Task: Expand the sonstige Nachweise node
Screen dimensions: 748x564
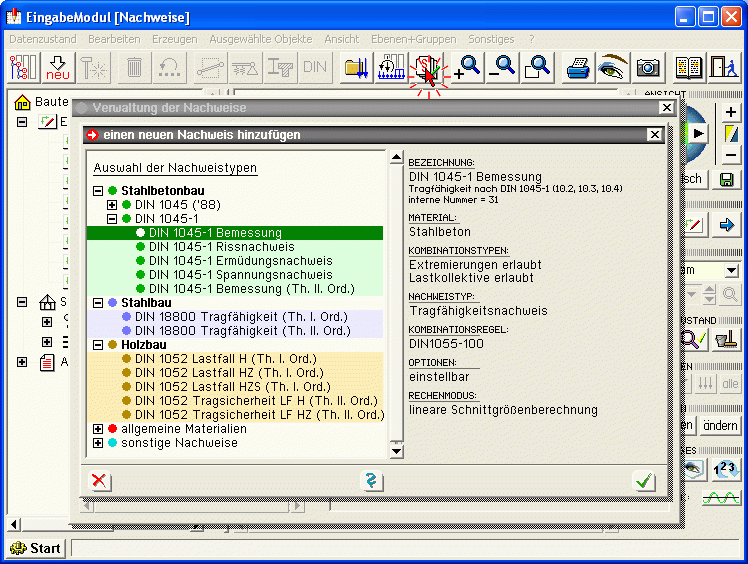Action: pos(98,443)
